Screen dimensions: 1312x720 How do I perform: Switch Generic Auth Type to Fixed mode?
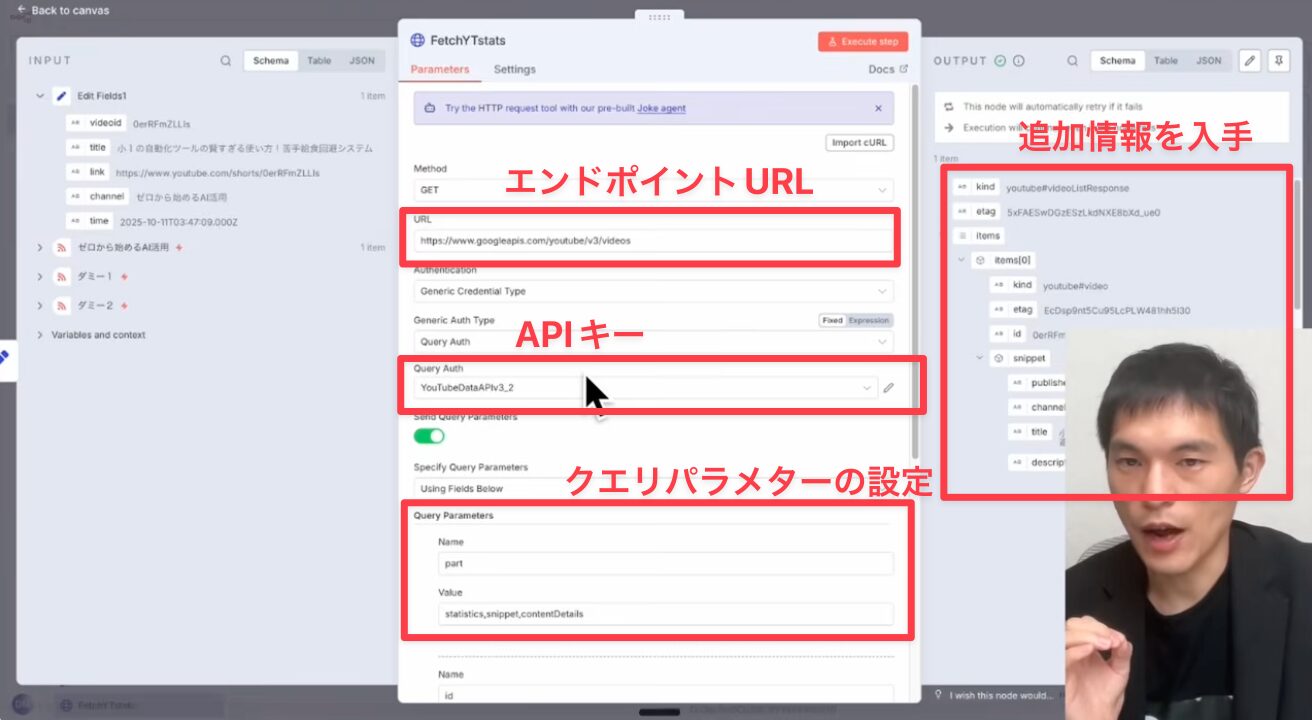pyautogui.click(x=832, y=321)
